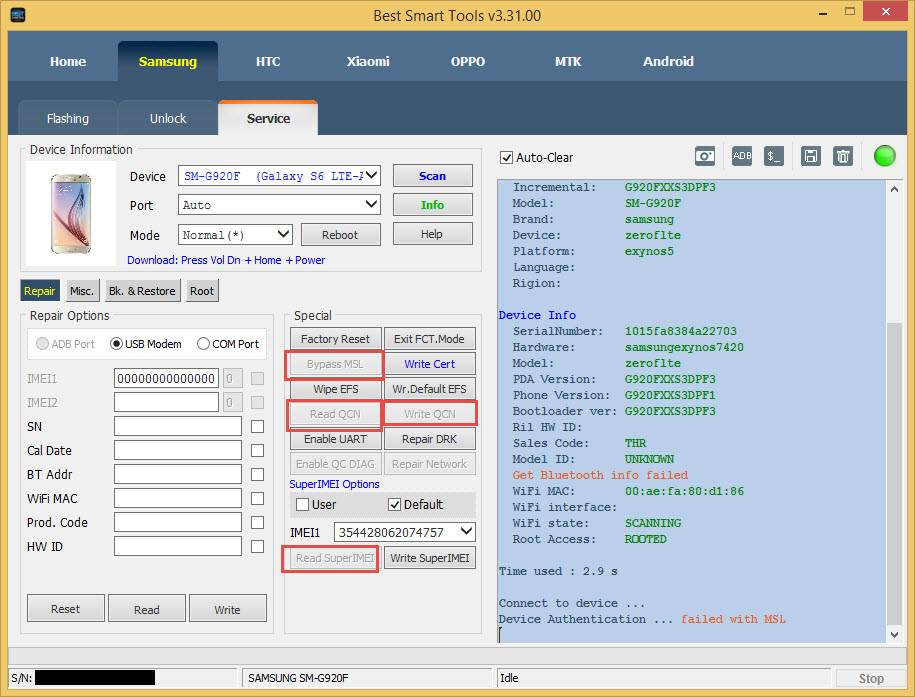The image size is (915, 697).
Task: Open the Android tab
Action: click(668, 61)
